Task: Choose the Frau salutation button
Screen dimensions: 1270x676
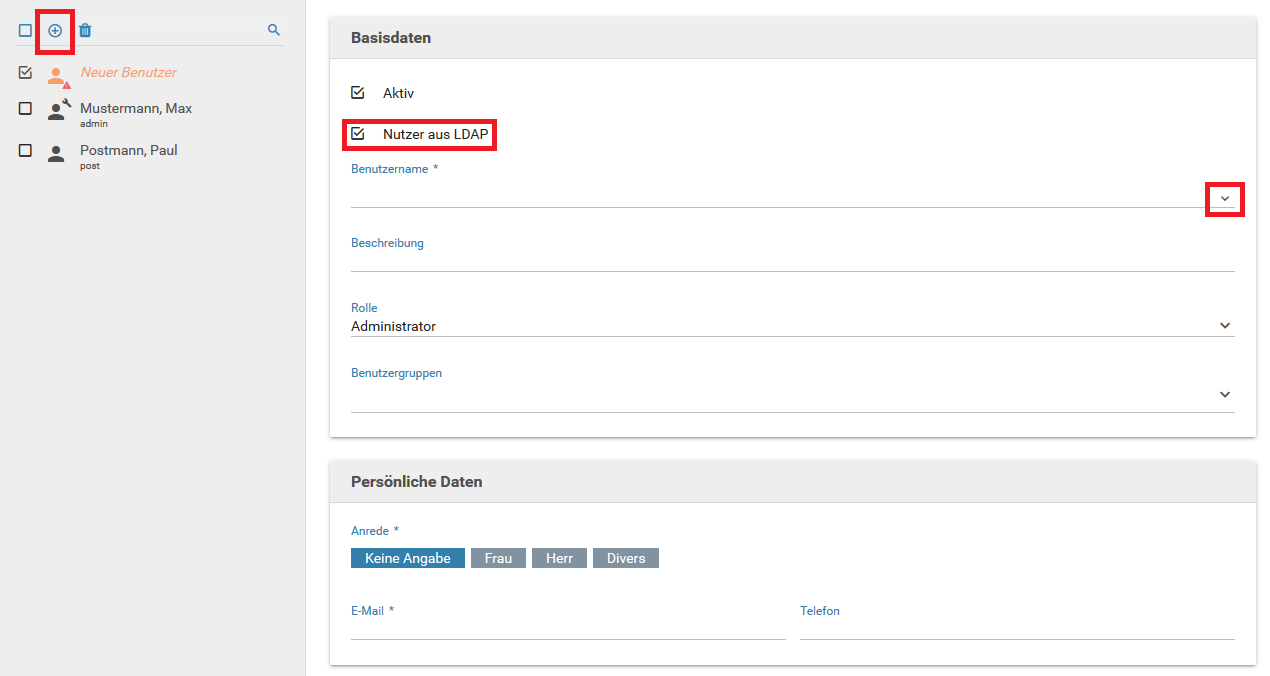Action: point(498,558)
